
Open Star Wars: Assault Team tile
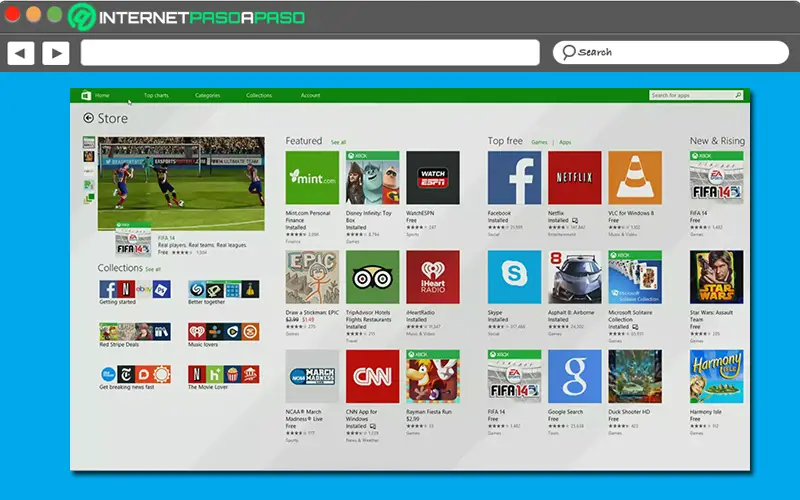click(x=716, y=277)
